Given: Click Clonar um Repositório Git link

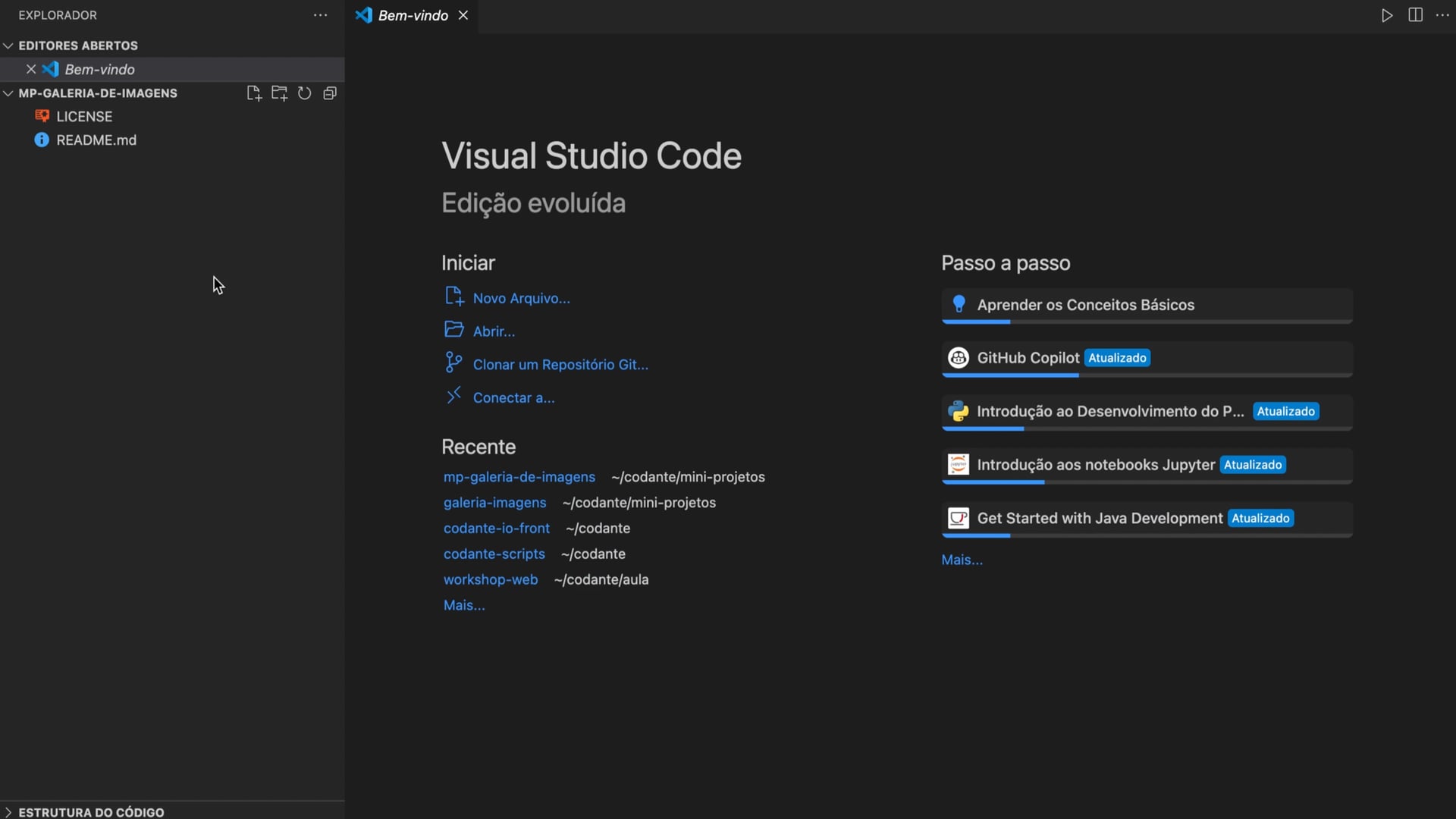Looking at the screenshot, I should 560,365.
